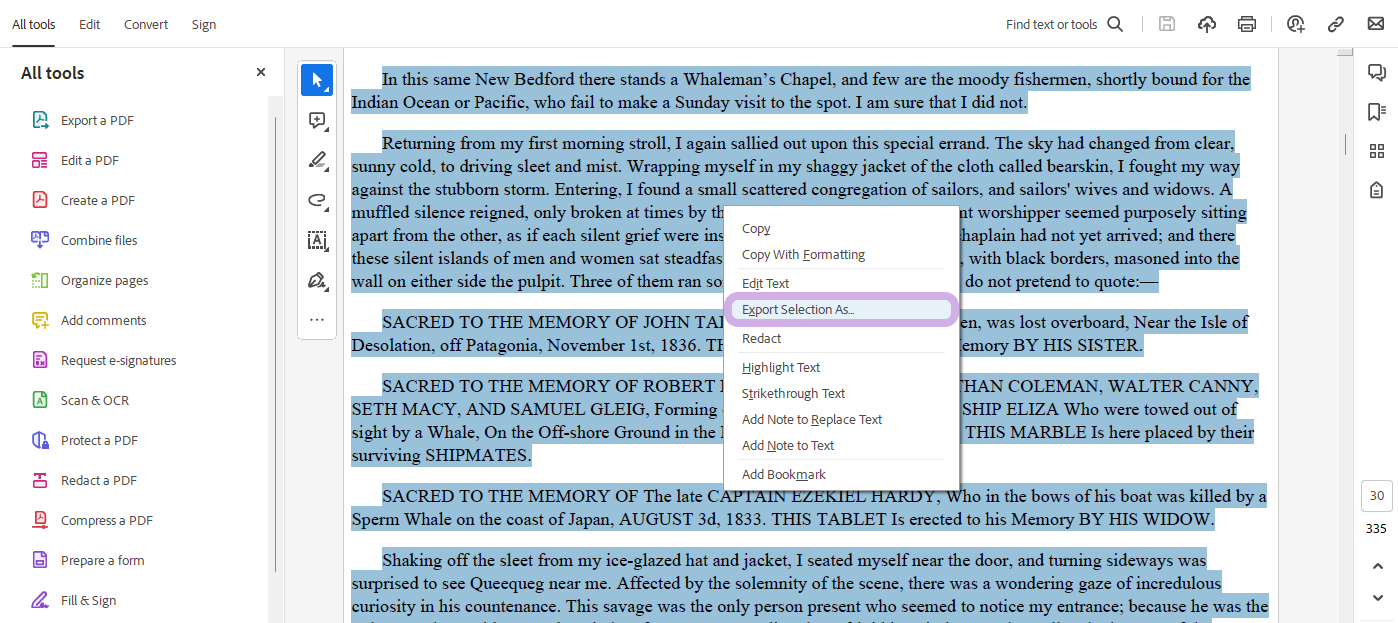Switch to the Convert tab
This screenshot has width=1398, height=623.
coord(146,24)
